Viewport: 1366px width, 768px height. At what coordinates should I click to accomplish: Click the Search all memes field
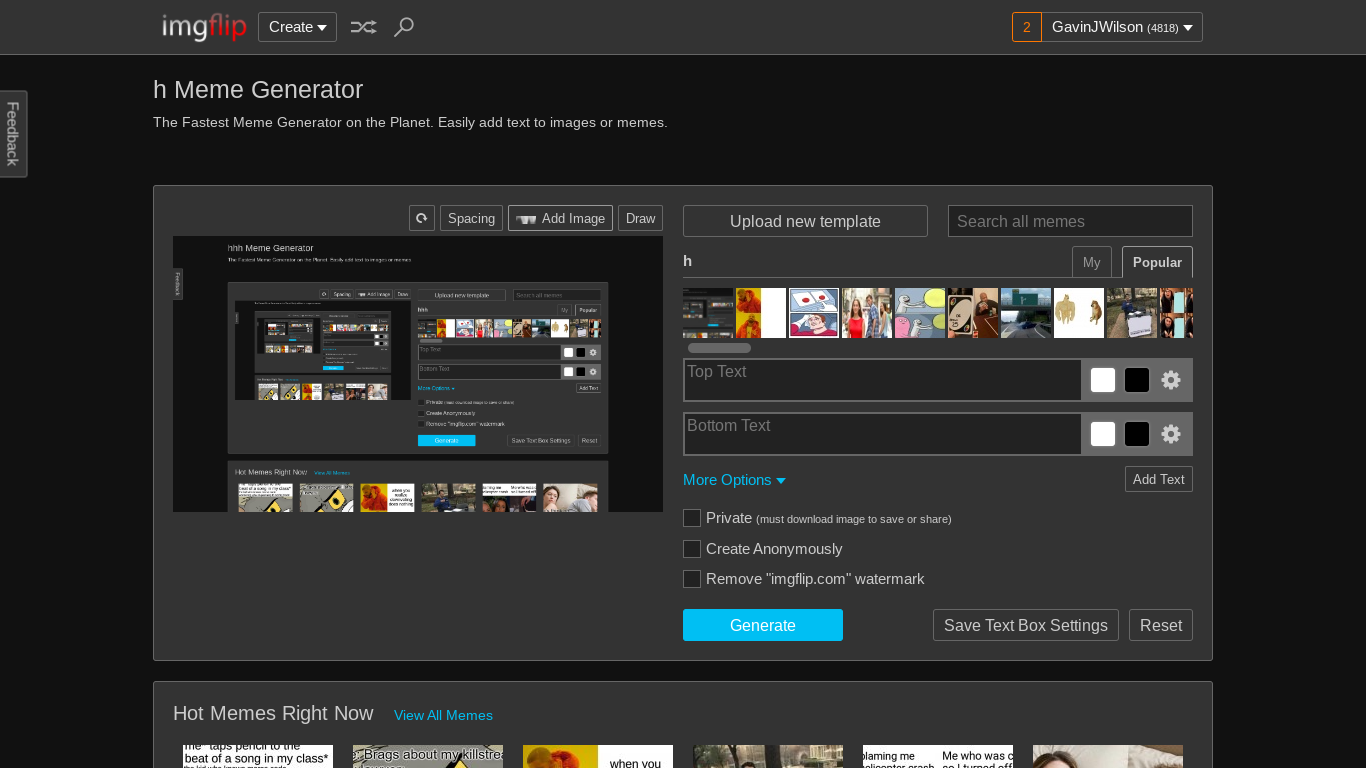coord(1070,221)
